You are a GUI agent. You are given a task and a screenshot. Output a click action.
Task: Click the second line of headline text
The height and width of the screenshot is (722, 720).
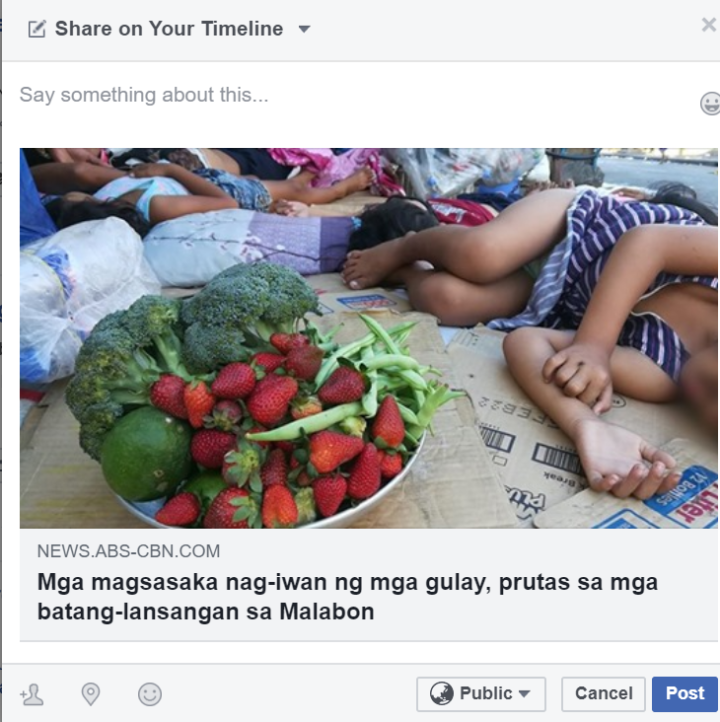[x=205, y=612]
